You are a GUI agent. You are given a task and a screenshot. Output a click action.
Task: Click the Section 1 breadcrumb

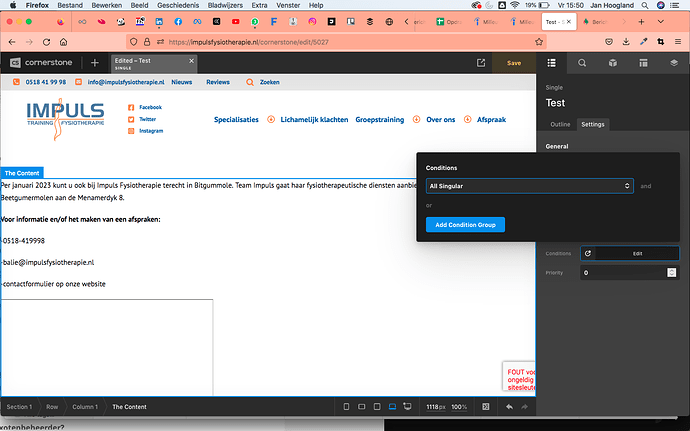pos(20,407)
